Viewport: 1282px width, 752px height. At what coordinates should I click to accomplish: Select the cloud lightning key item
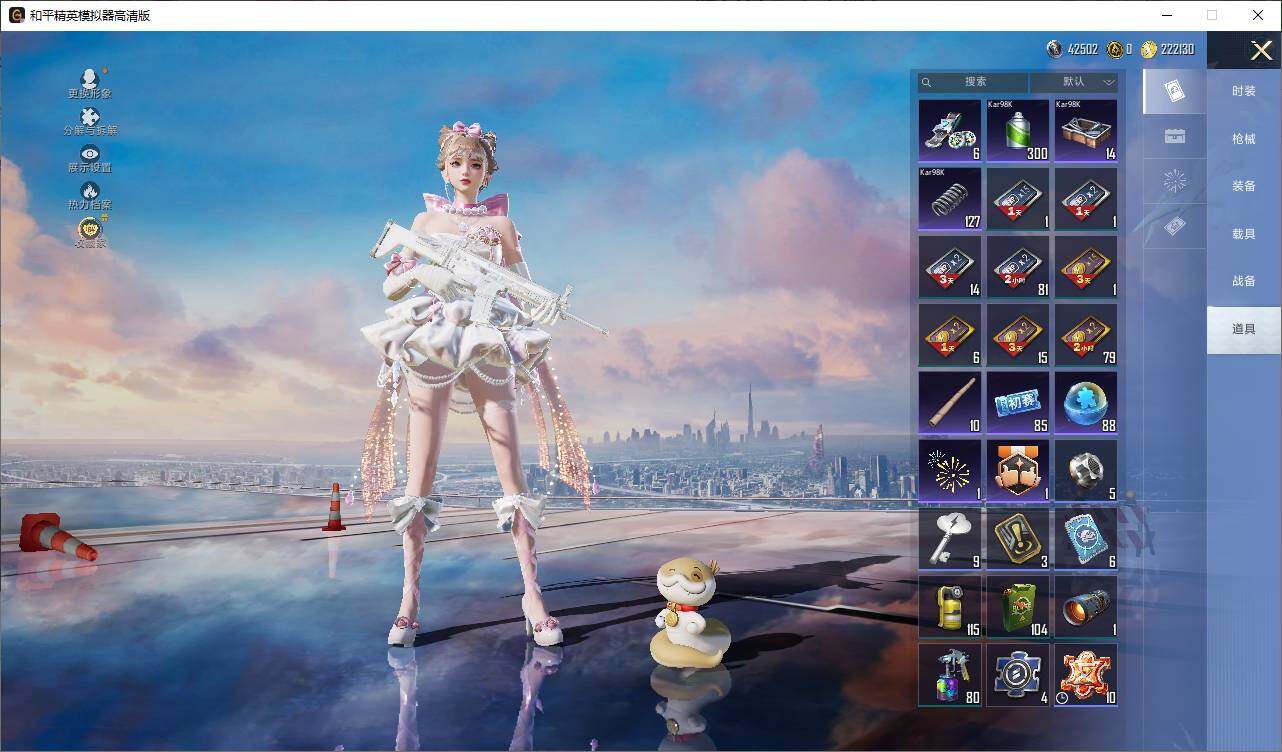click(950, 539)
